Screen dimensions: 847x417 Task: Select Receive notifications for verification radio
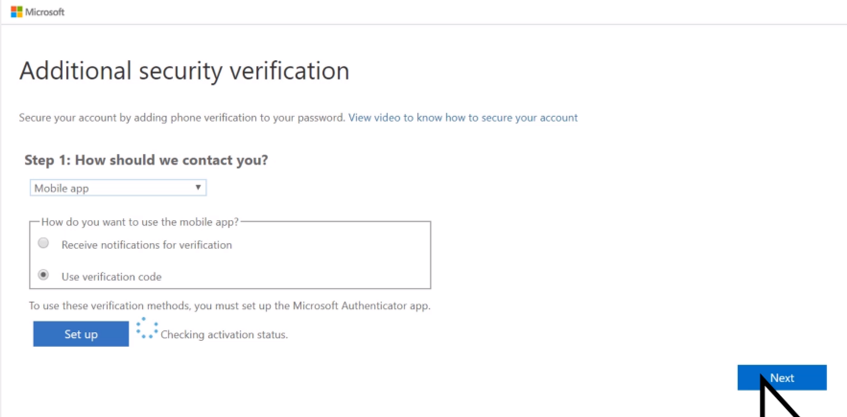(43, 244)
